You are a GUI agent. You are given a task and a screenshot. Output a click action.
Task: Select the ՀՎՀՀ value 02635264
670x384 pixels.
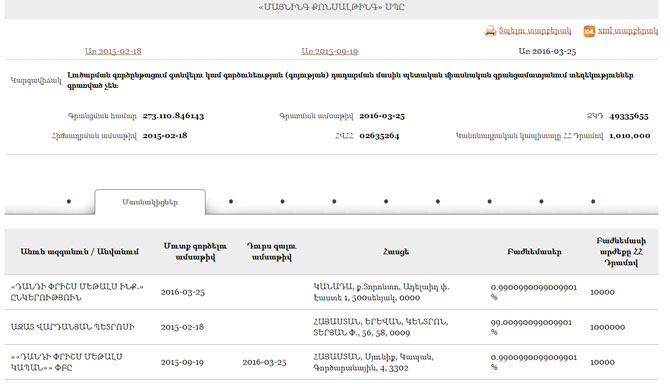[x=379, y=136]
